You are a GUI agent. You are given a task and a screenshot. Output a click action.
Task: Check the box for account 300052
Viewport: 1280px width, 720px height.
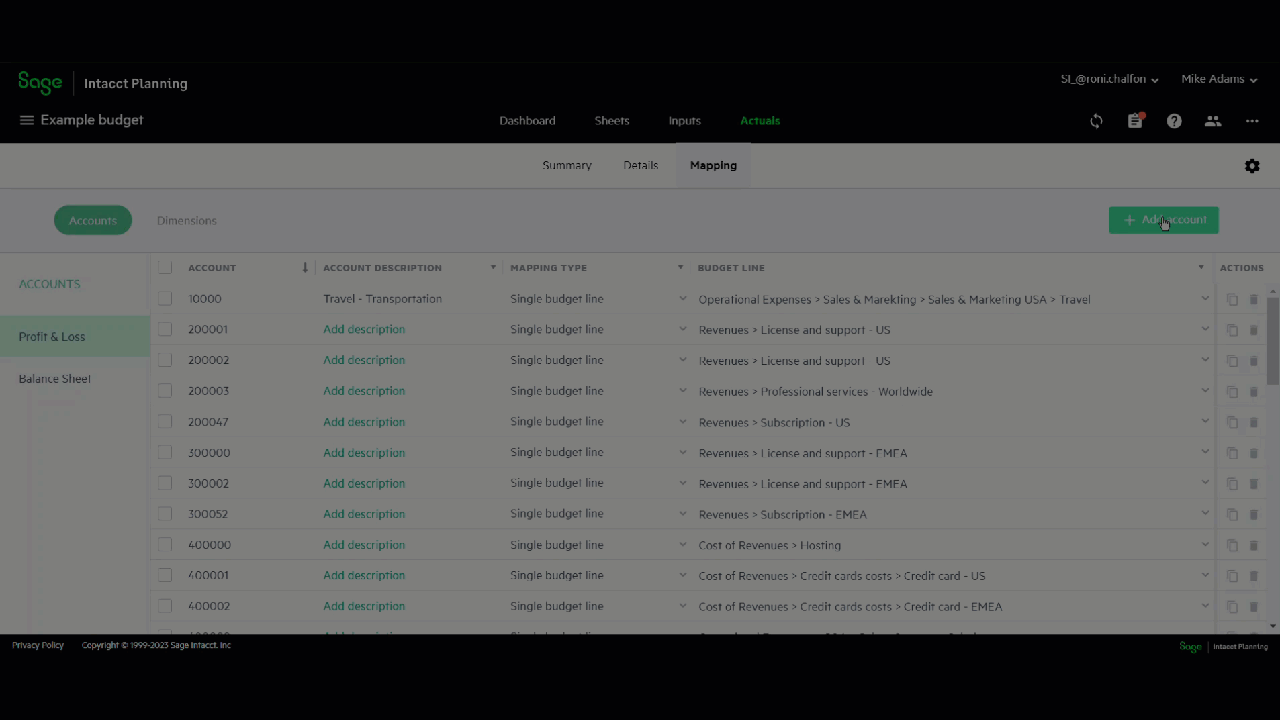click(165, 514)
